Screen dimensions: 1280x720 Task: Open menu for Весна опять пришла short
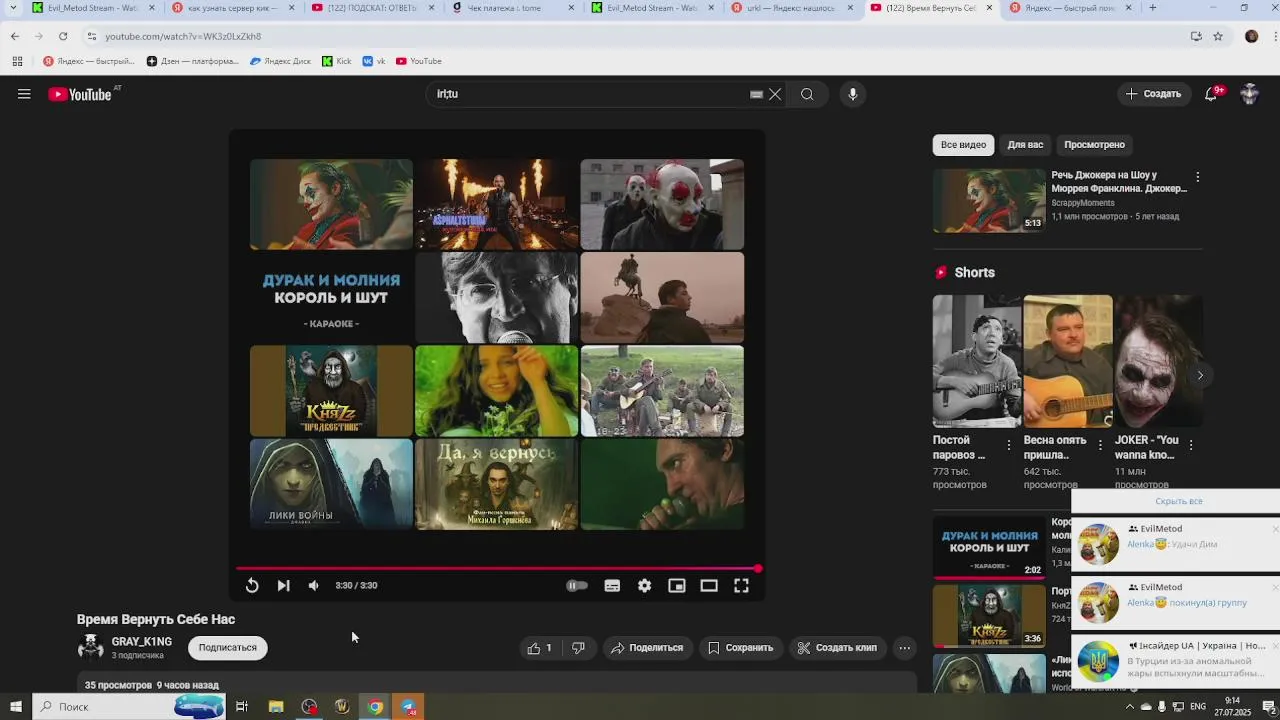point(1100,445)
